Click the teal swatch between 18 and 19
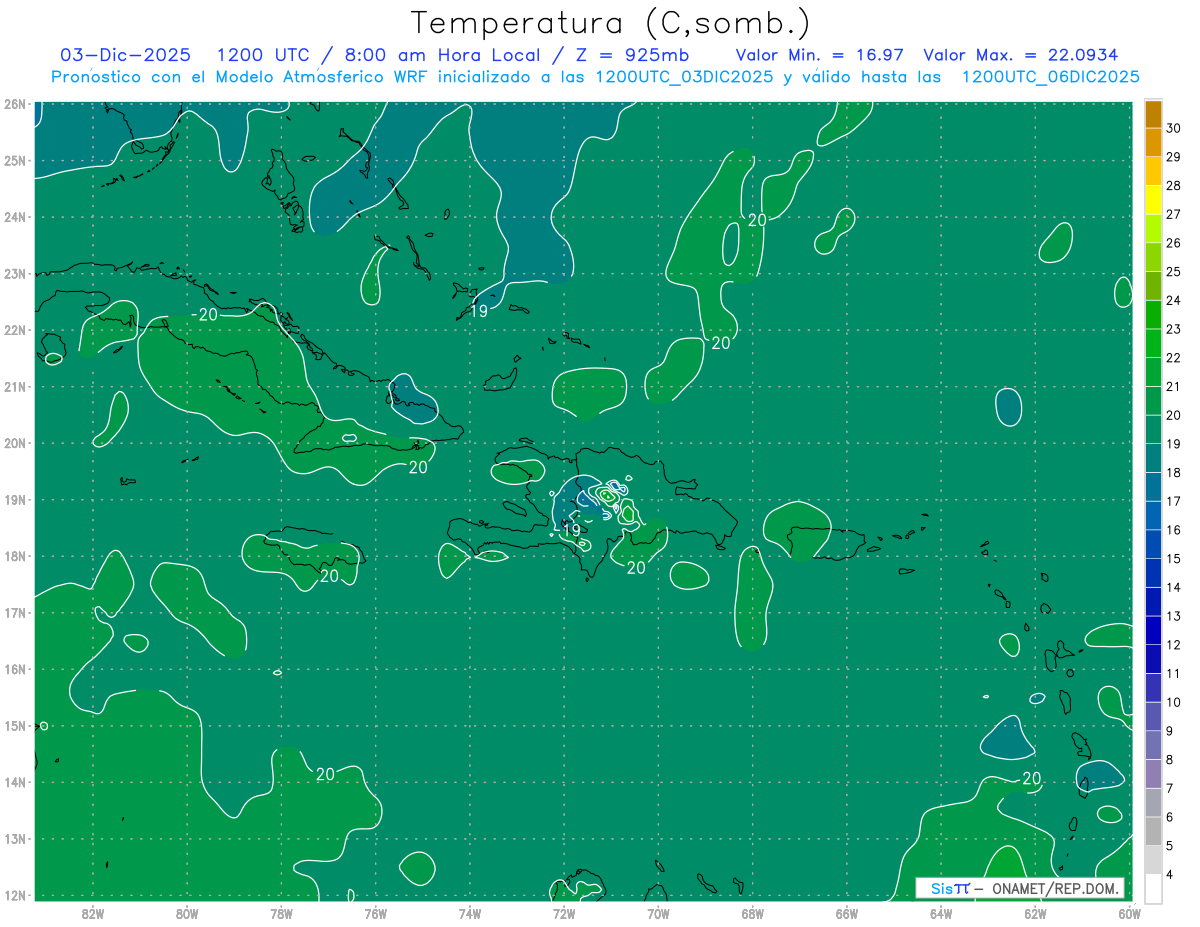1200x927 pixels. (x=1153, y=458)
